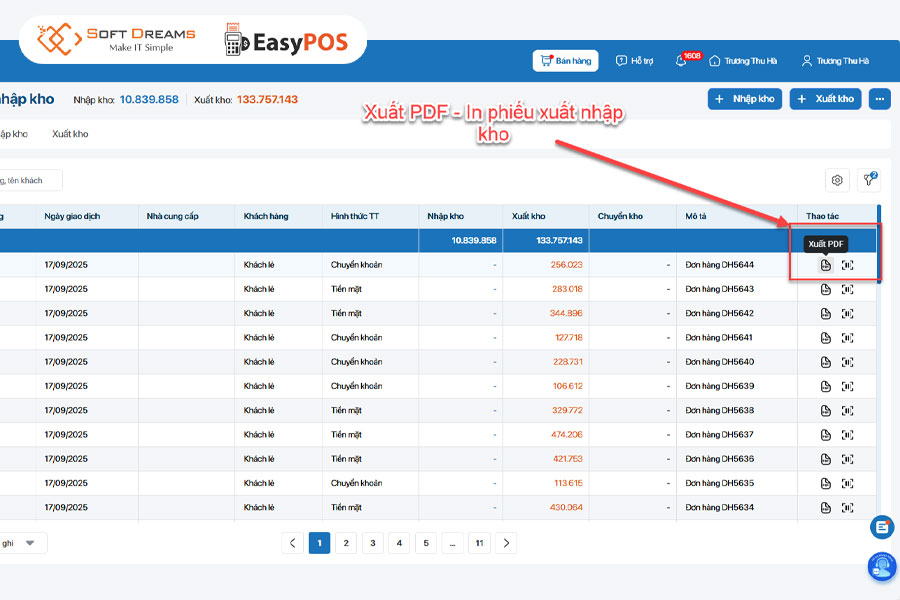This screenshot has width=900, height=600.
Task: Open scan icon for order DH5638
Action: (847, 411)
